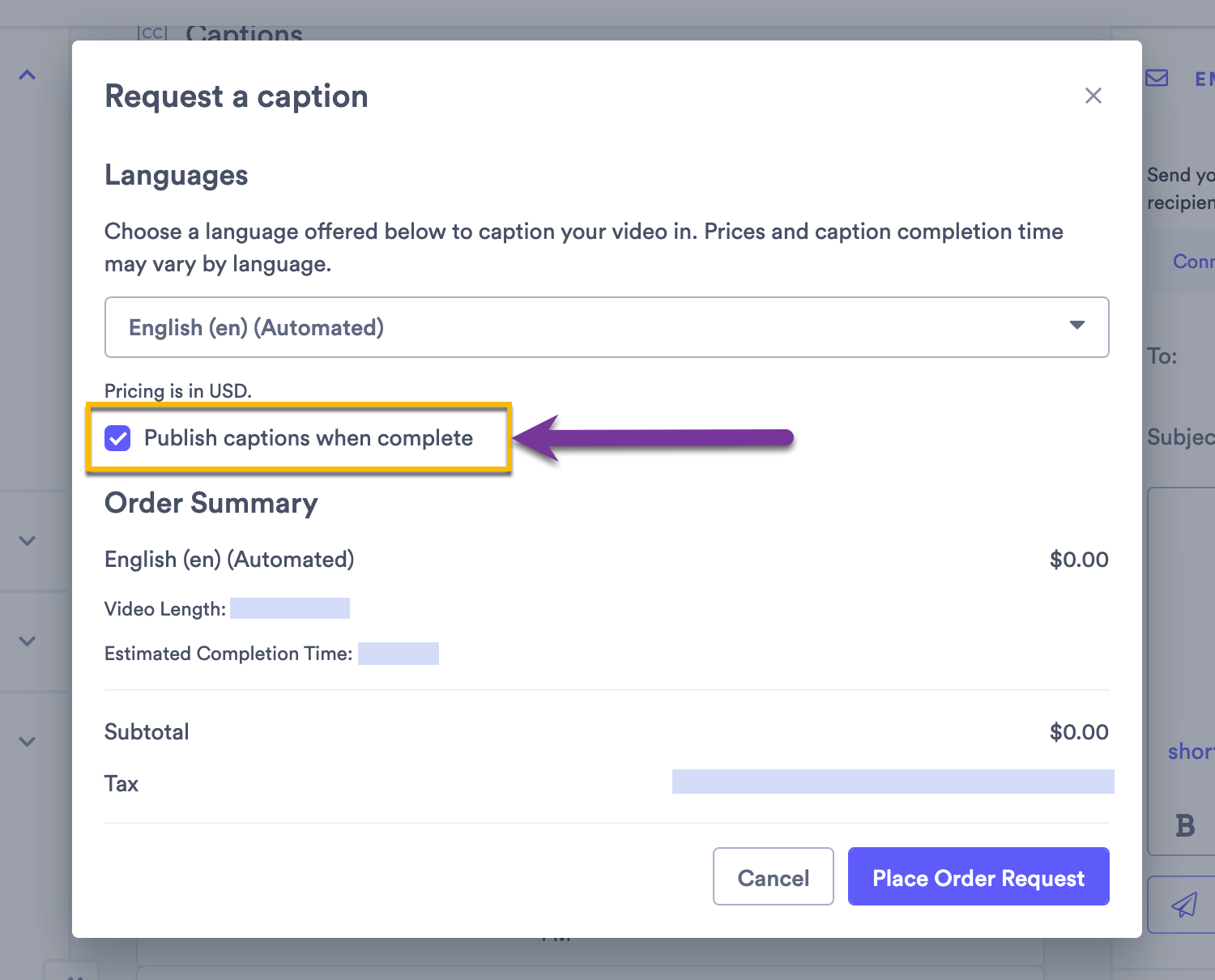Image resolution: width=1215 pixels, height=980 pixels.
Task: Open the partially visible 'Conn' link
Action: pyautogui.click(x=1193, y=262)
